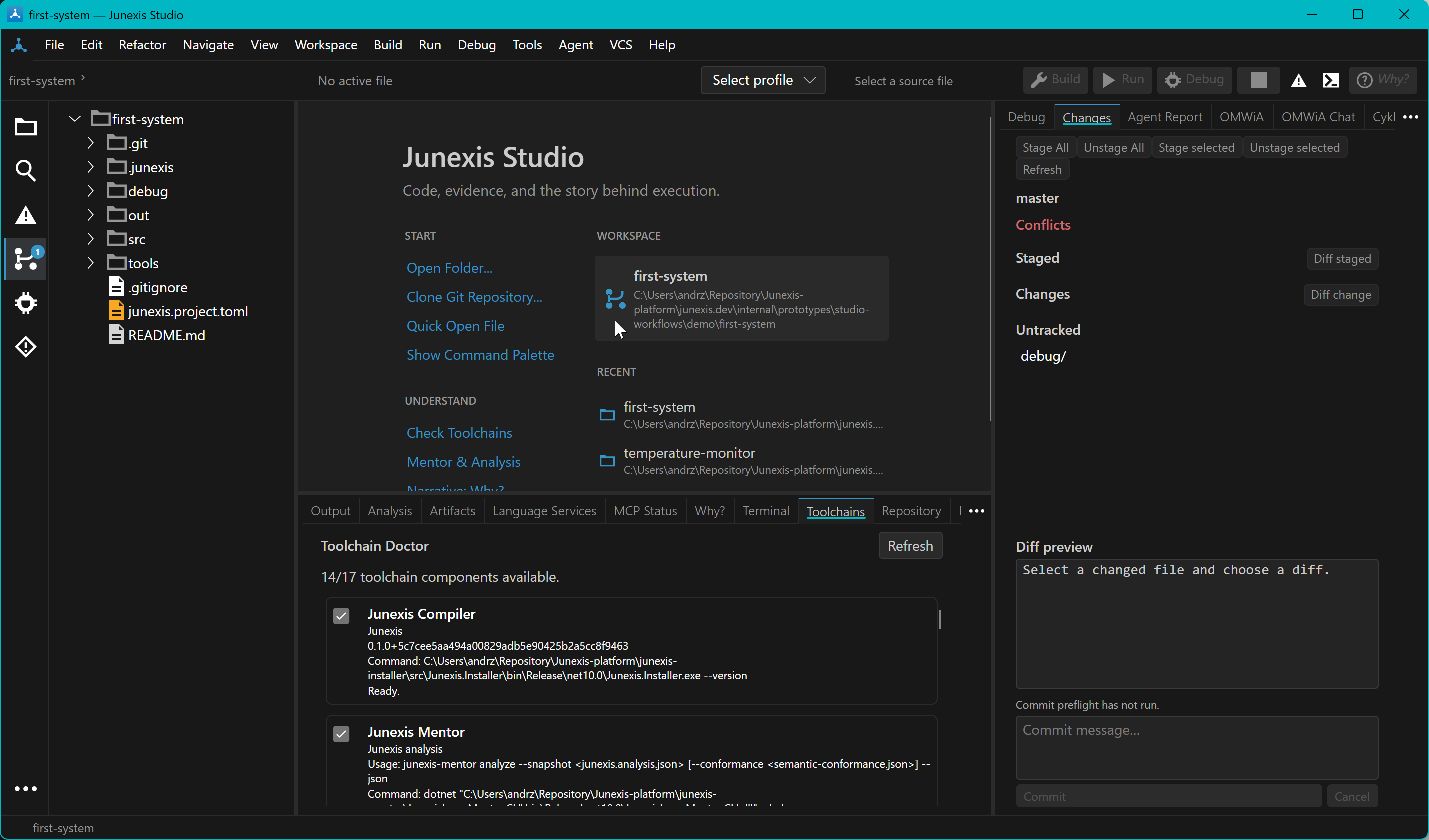Expand the .git folder
This screenshot has height=840, width=1429.
[x=91, y=143]
